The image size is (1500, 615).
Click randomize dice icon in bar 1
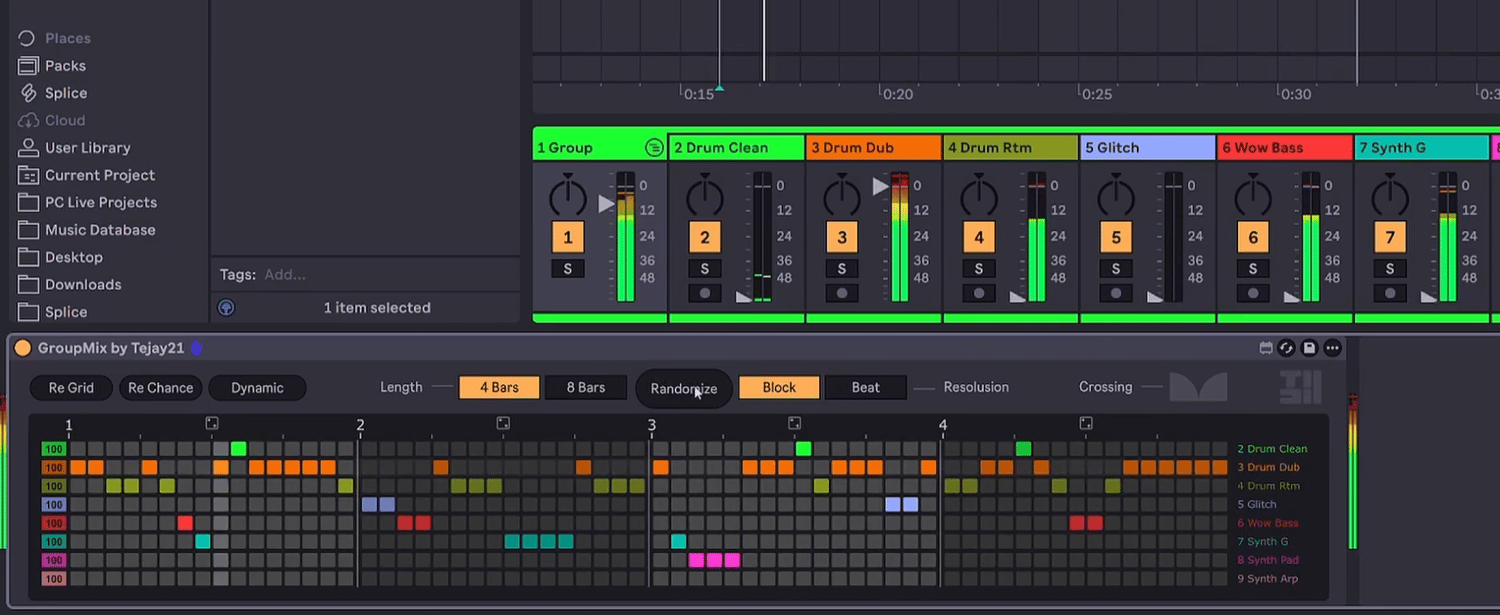[212, 424]
